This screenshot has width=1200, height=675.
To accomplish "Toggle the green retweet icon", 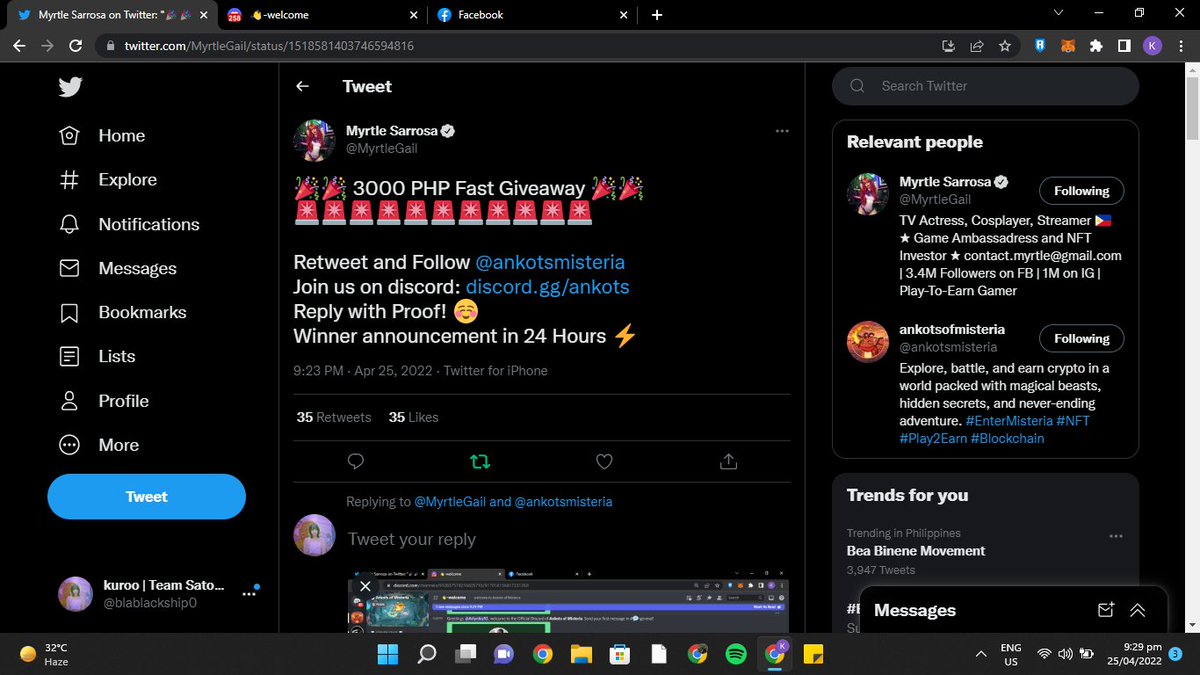I will click(480, 461).
